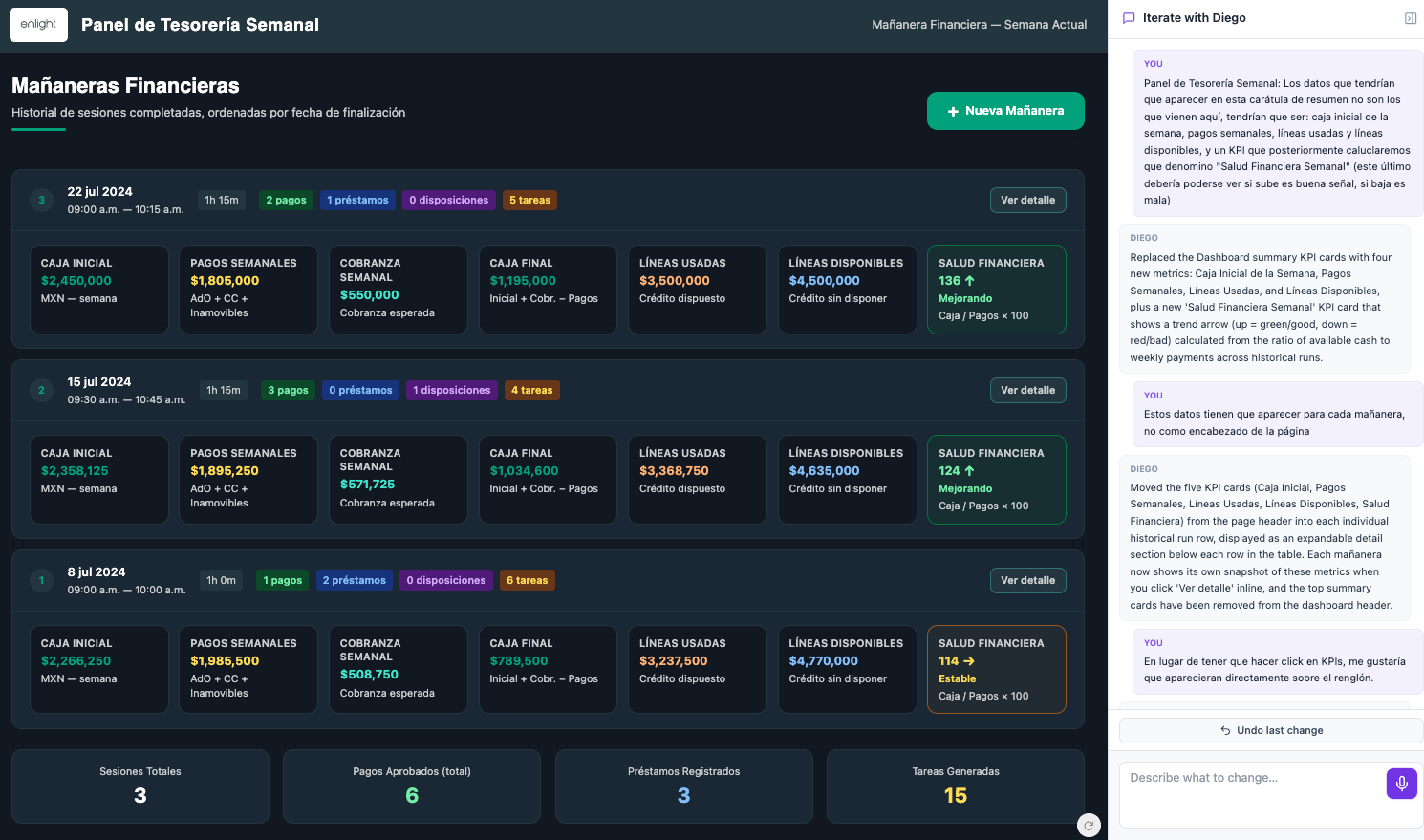Click Líneas Usadas $3,368,750 card
The image size is (1424, 840).
(697, 480)
